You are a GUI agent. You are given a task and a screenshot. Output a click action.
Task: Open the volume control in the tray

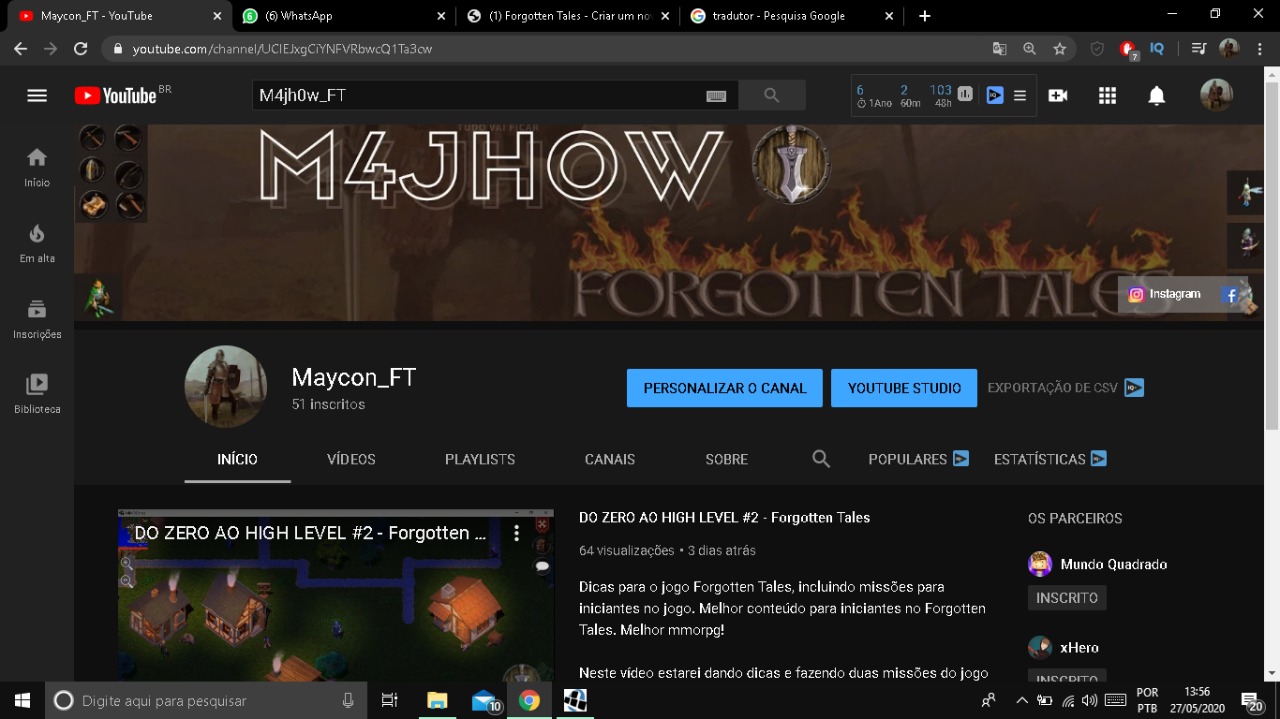point(1090,700)
